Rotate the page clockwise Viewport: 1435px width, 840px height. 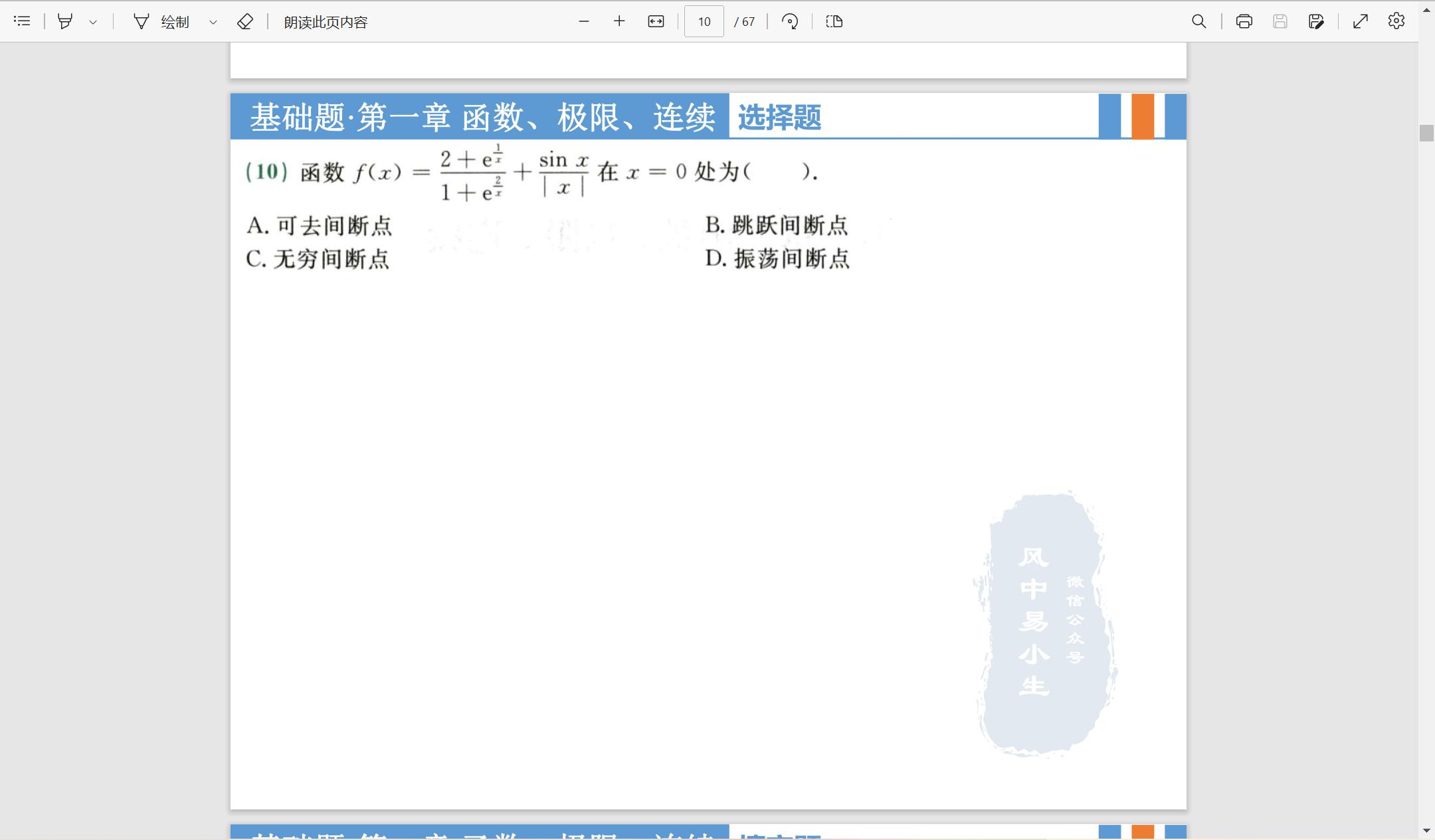point(790,21)
